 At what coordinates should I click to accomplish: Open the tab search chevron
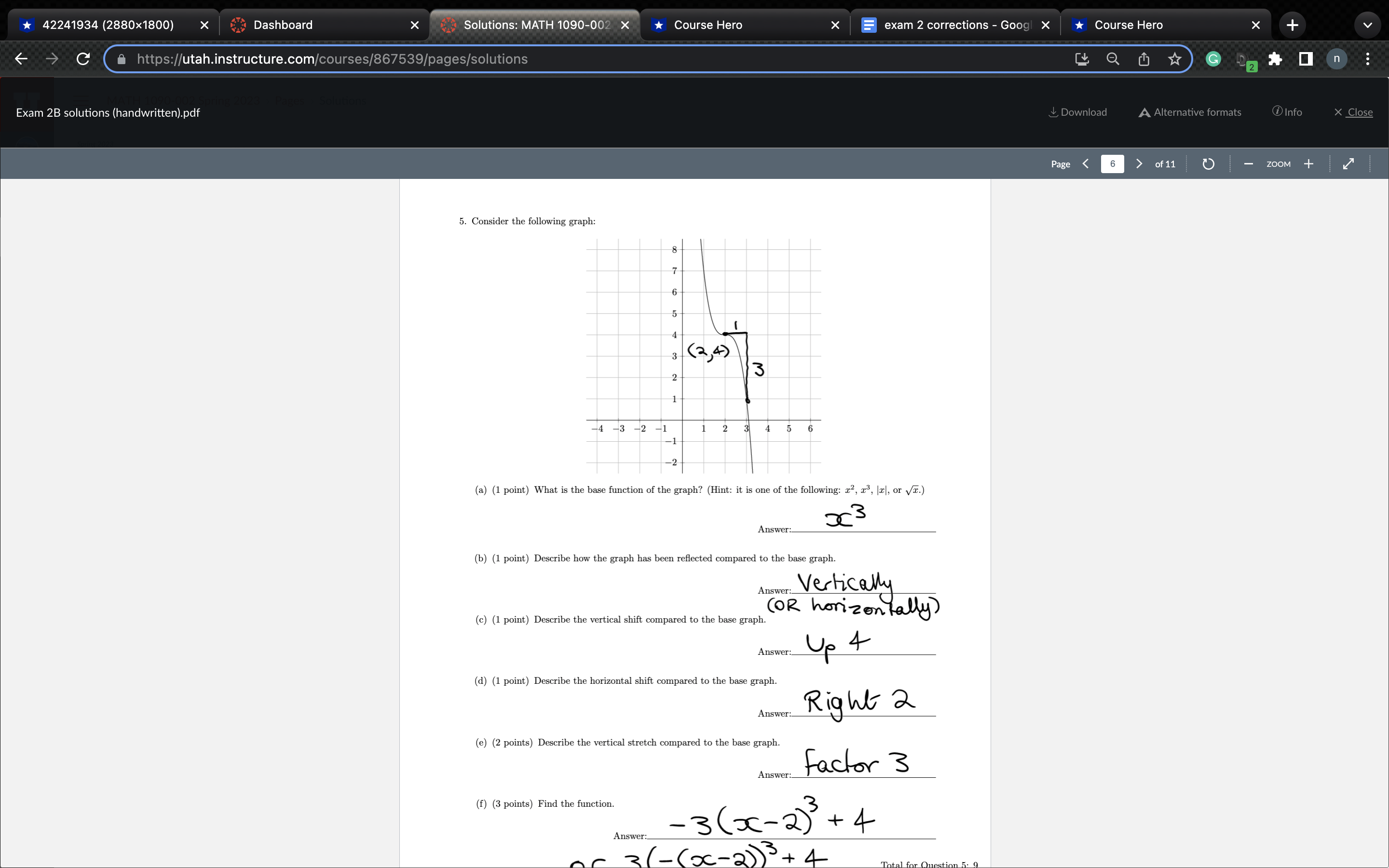pos(1367,25)
